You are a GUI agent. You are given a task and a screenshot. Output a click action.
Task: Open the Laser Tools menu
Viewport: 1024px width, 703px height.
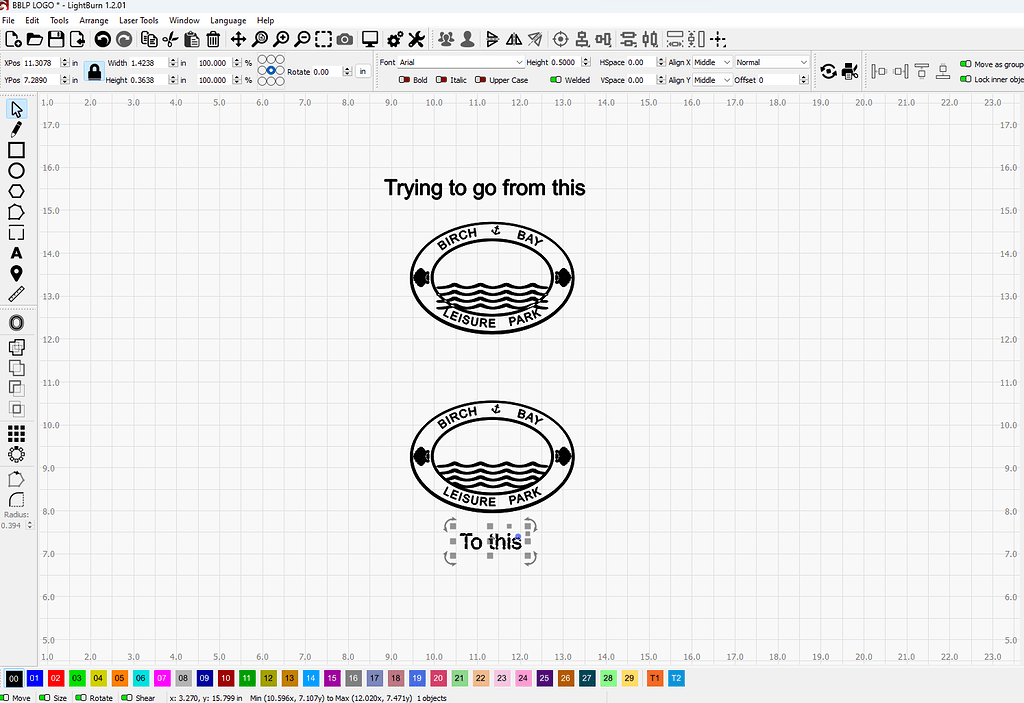(x=138, y=20)
